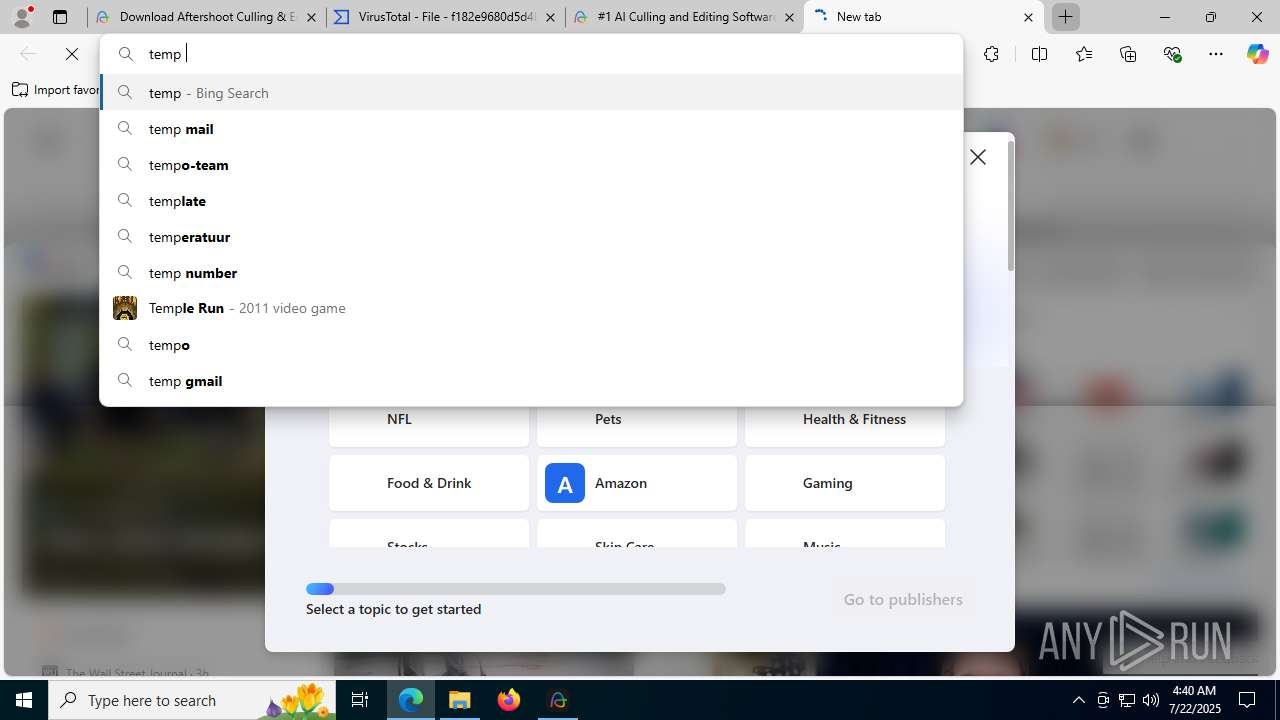Viewport: 1280px width, 720px height.
Task: Pick the 'template' suggestion
Action: coord(531,201)
